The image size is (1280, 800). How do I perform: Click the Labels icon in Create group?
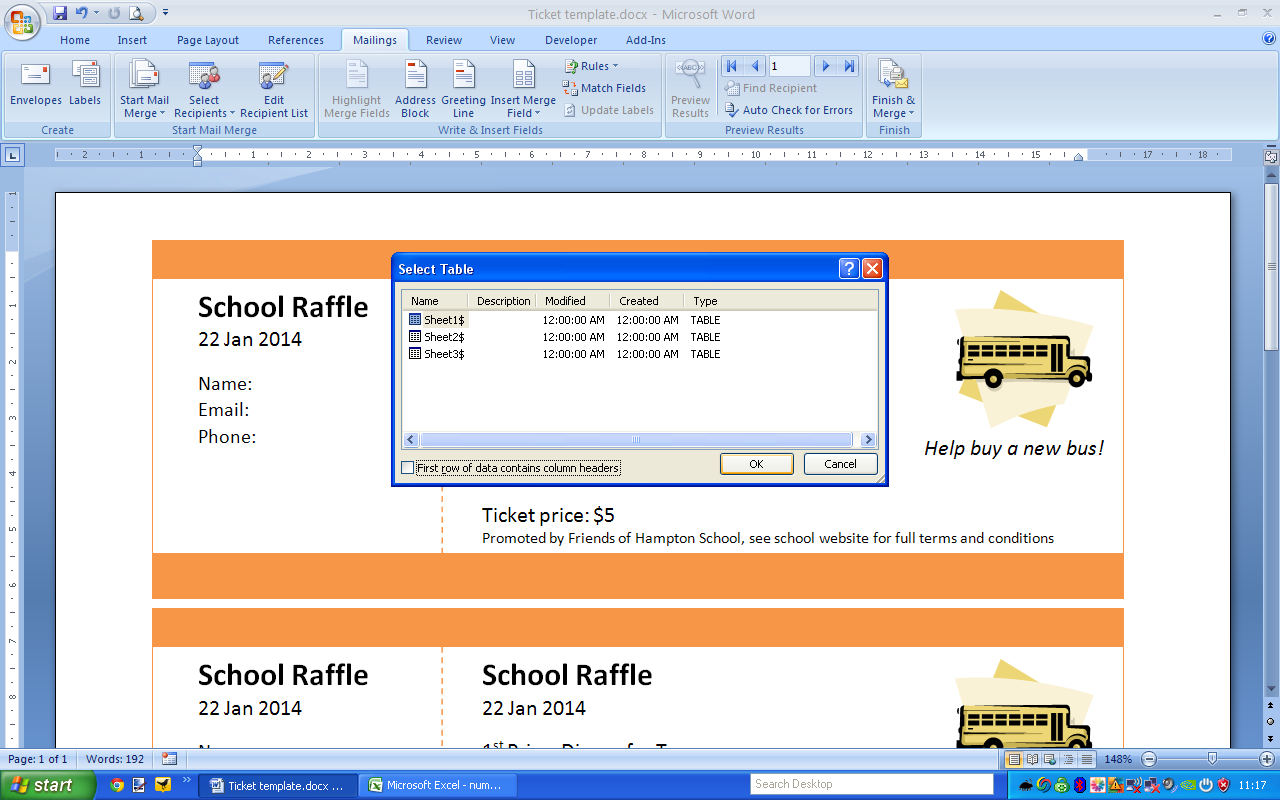point(85,88)
